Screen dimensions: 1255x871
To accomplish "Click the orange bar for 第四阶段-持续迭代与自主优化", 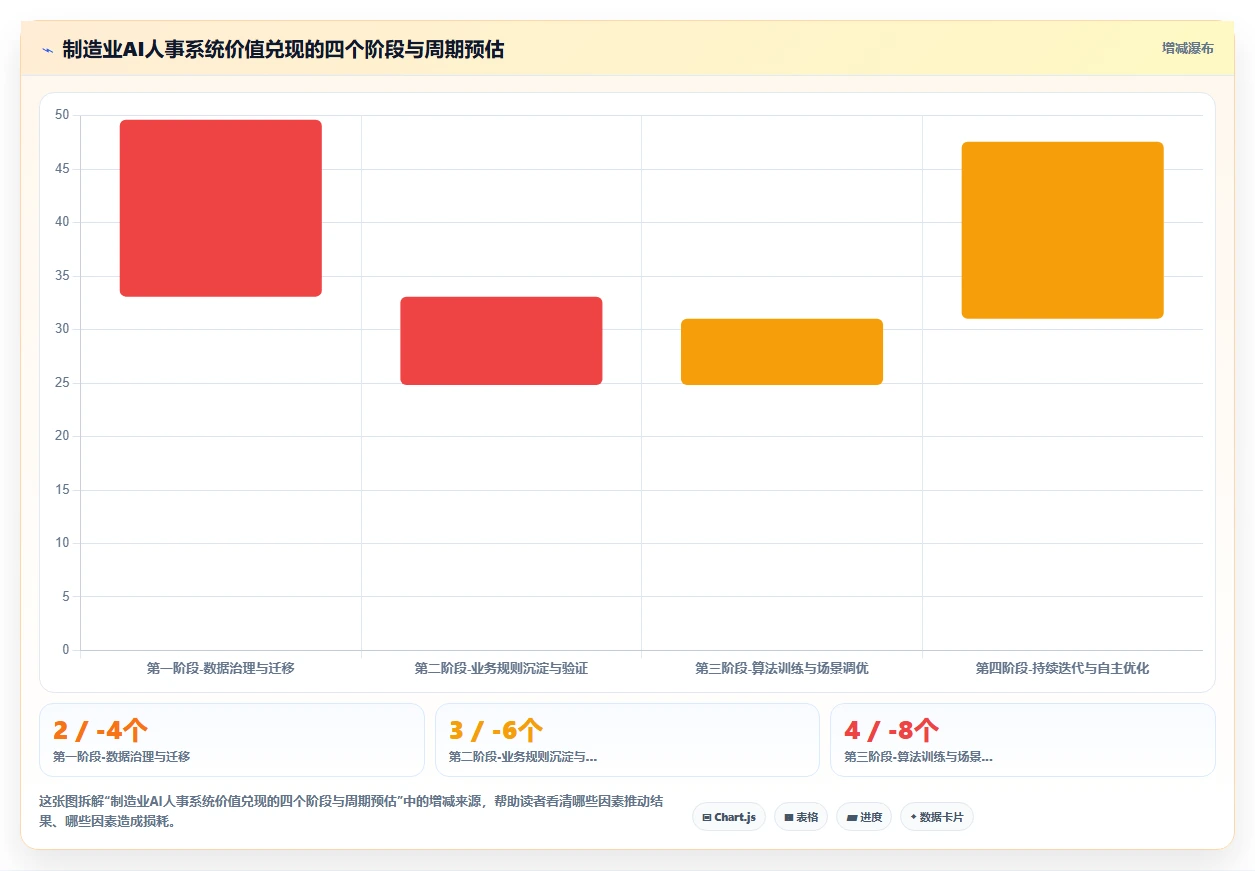I will click(x=1062, y=230).
